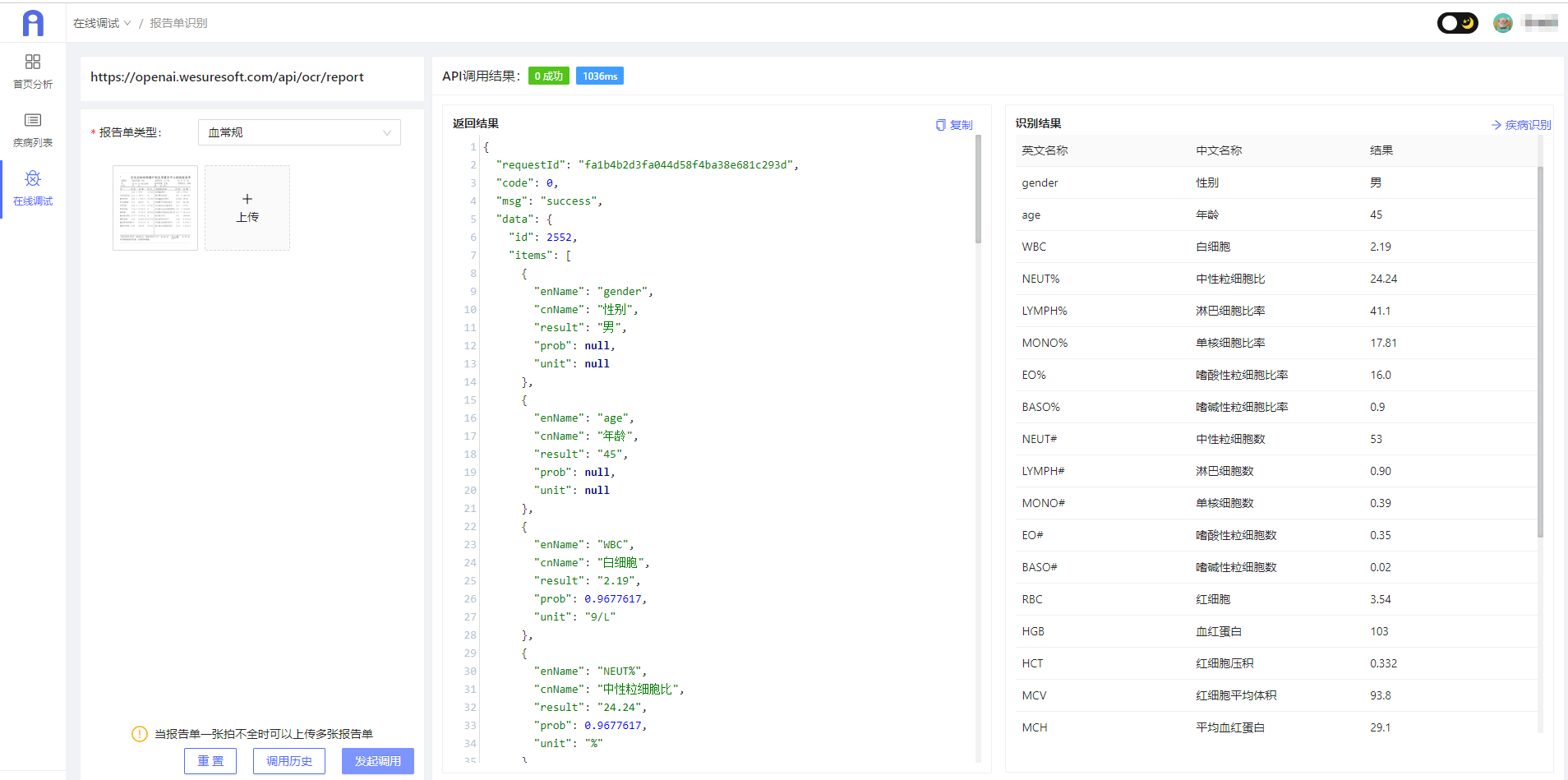
Task: Click the 识别结果 table scrollbar
Action: coord(1540,353)
